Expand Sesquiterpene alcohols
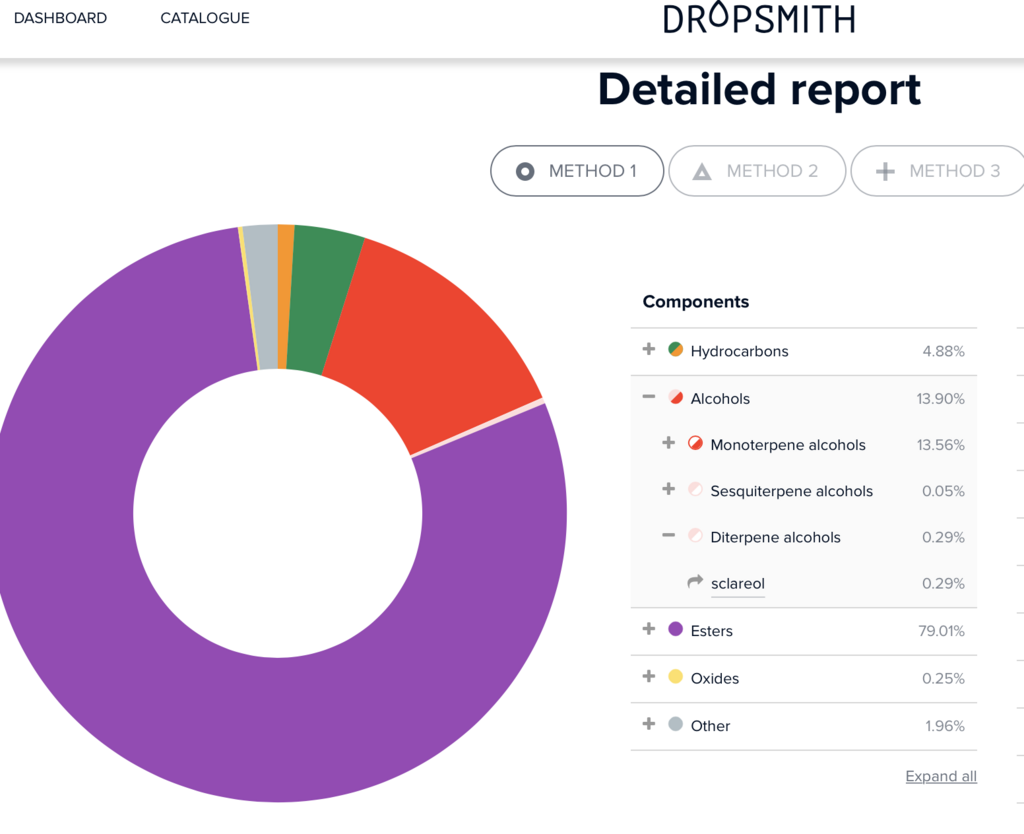Viewport: 1024px width, 834px height. [x=668, y=489]
